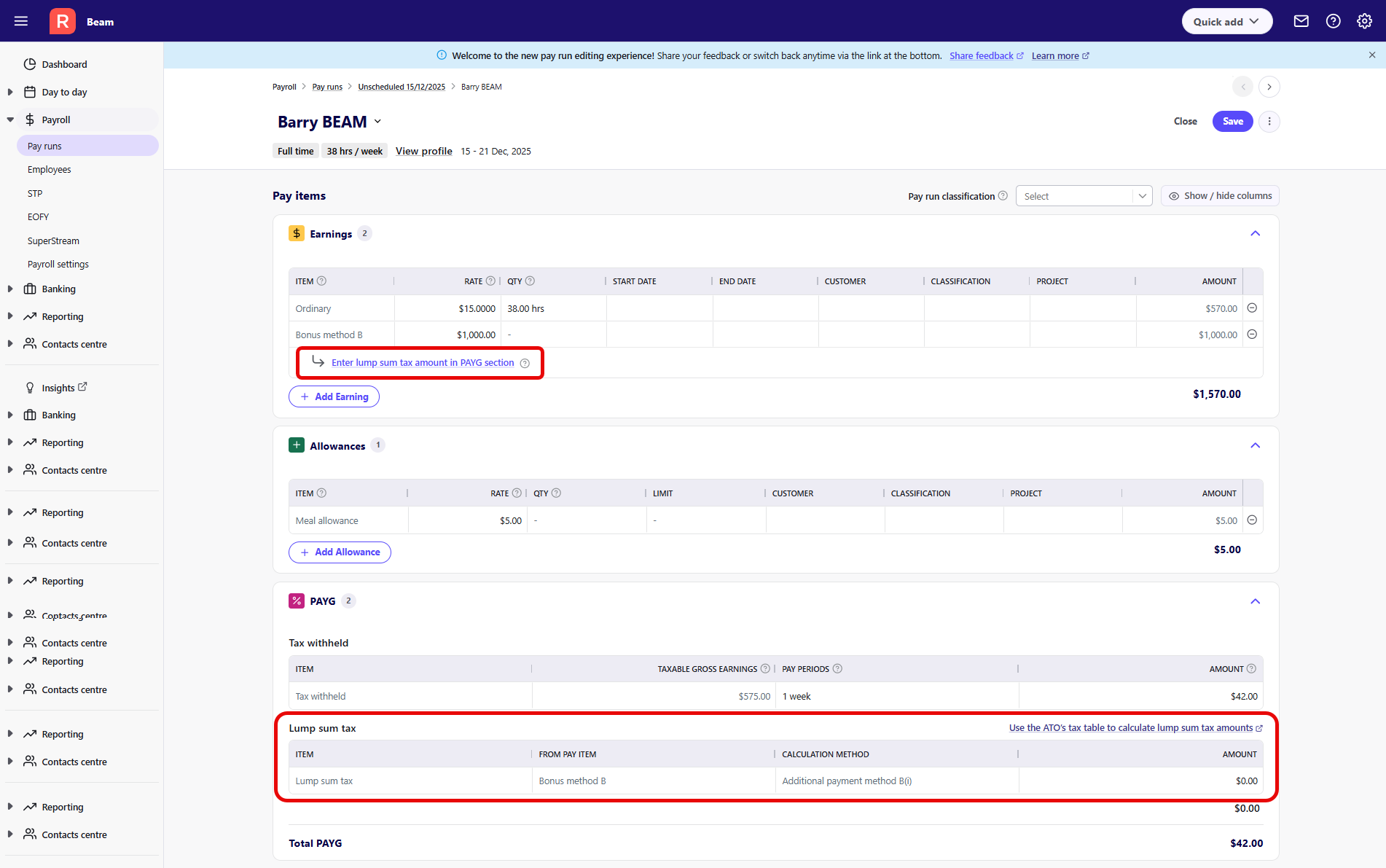Open the View profile link
Image resolution: width=1386 pixels, height=868 pixels.
coord(423,152)
